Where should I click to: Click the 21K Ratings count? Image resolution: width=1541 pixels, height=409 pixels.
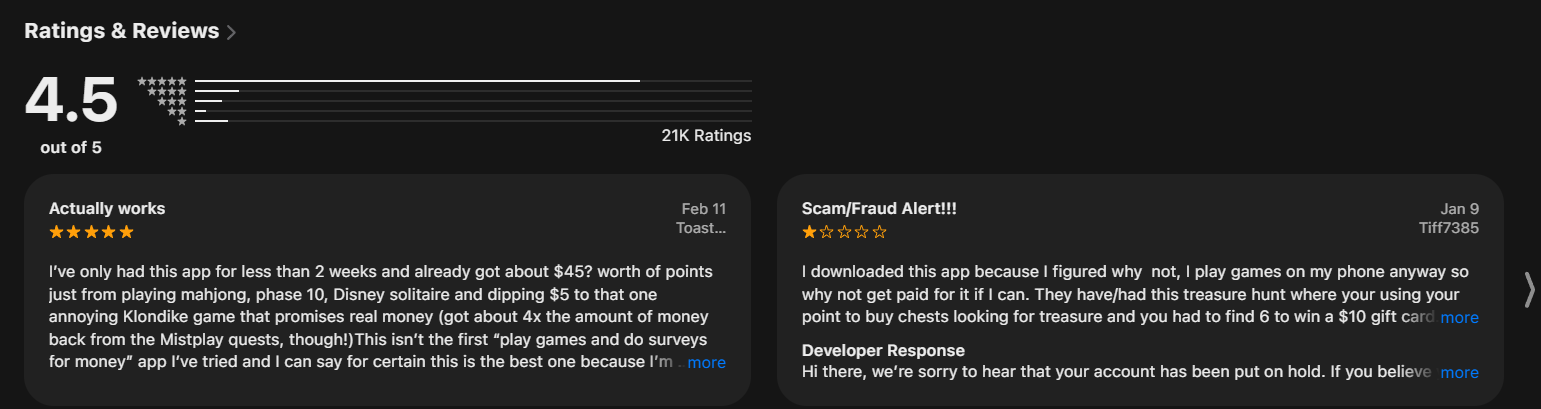point(706,136)
